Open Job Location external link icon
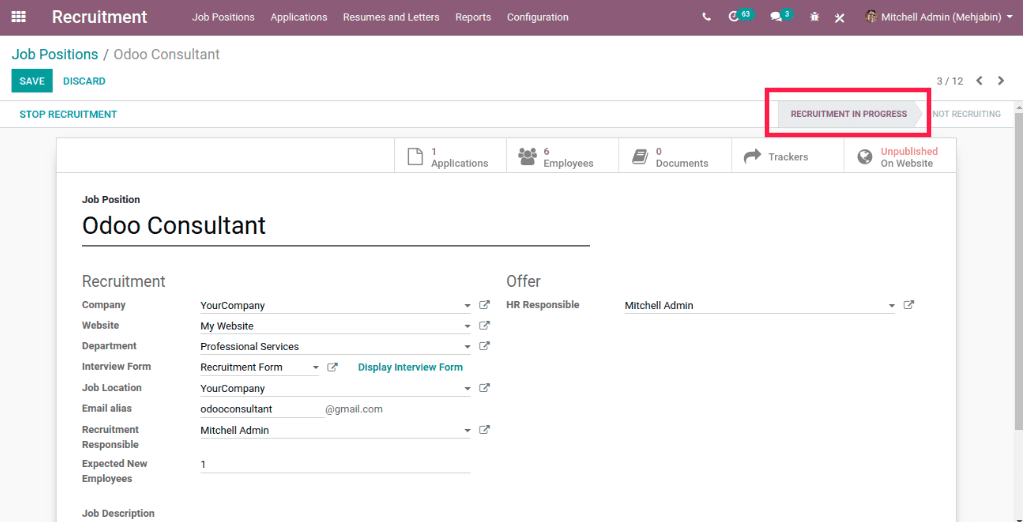This screenshot has height=522, width=1023. (x=484, y=388)
